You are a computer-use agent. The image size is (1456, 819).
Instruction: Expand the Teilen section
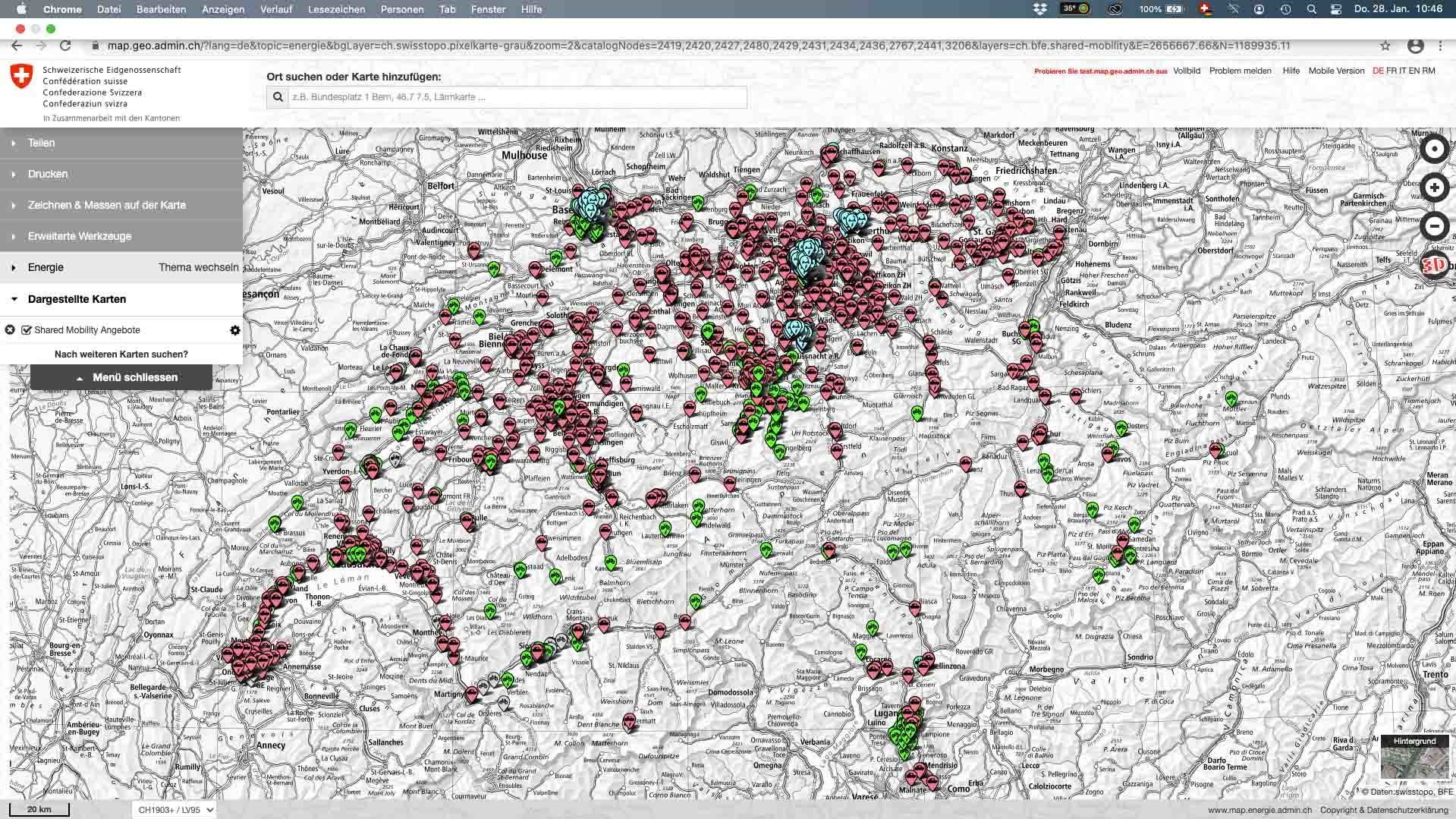(121, 143)
